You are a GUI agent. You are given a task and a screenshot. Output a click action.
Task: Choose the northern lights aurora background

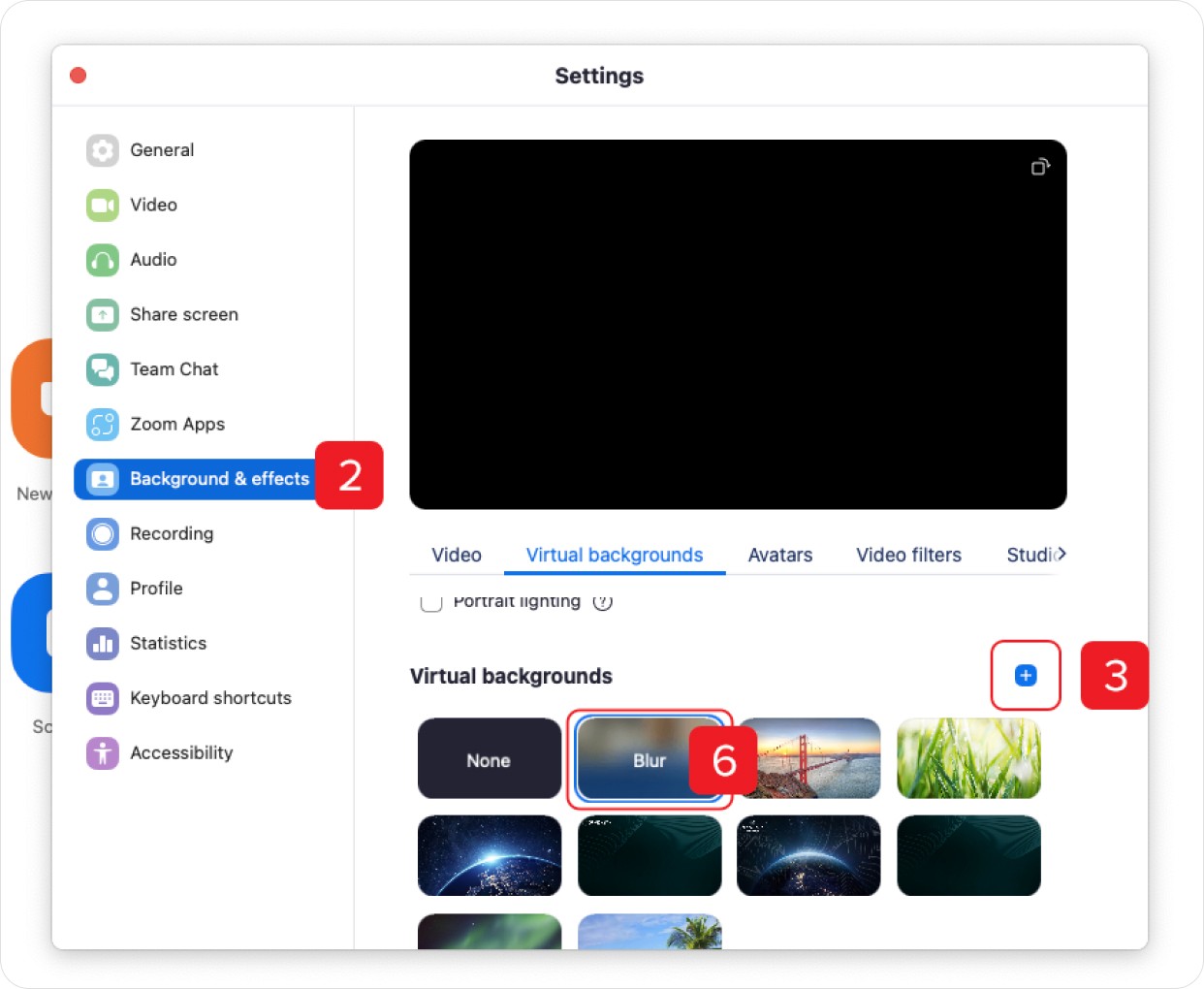490,931
